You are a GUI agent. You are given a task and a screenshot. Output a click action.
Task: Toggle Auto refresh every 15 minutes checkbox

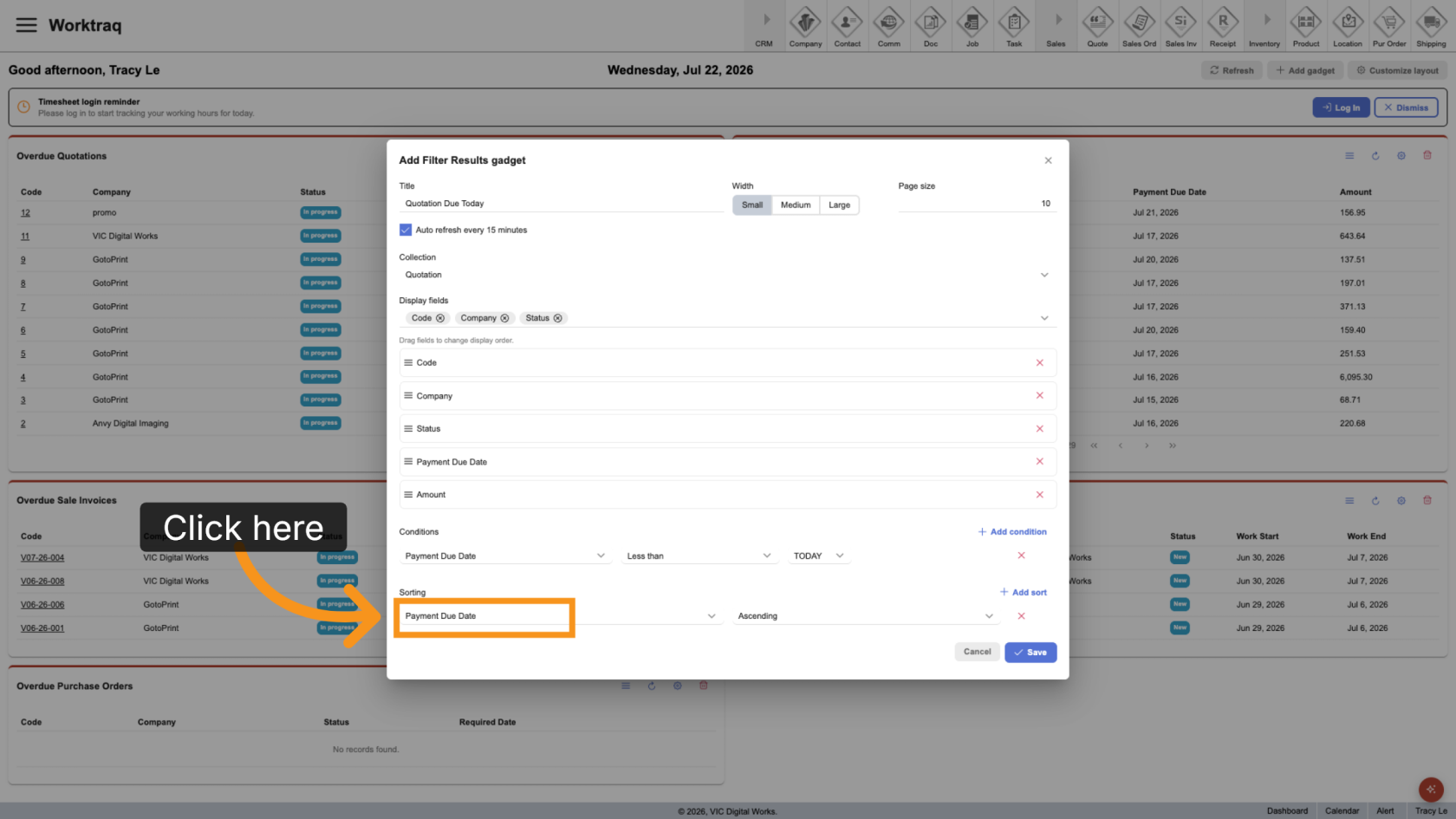(405, 230)
